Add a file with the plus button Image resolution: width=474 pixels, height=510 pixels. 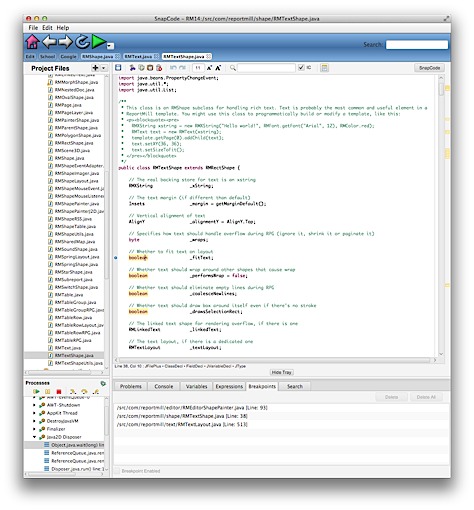(x=95, y=68)
